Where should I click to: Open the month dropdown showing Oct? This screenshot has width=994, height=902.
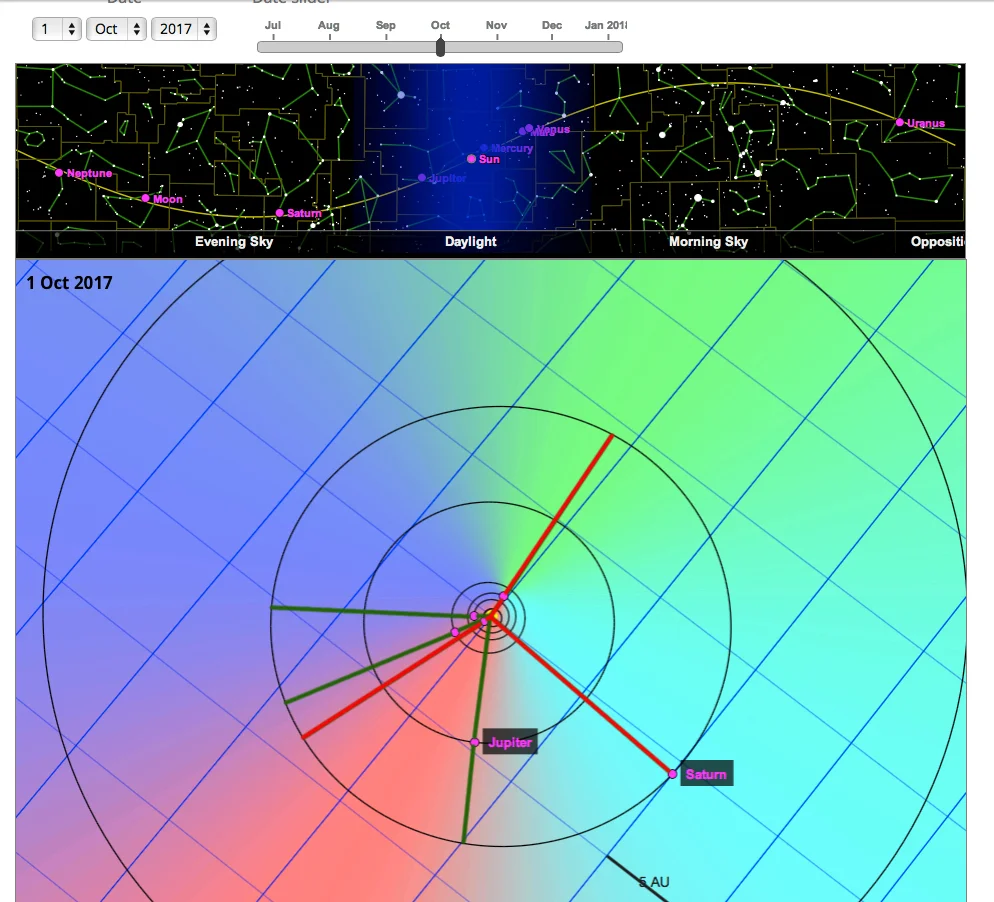click(117, 29)
